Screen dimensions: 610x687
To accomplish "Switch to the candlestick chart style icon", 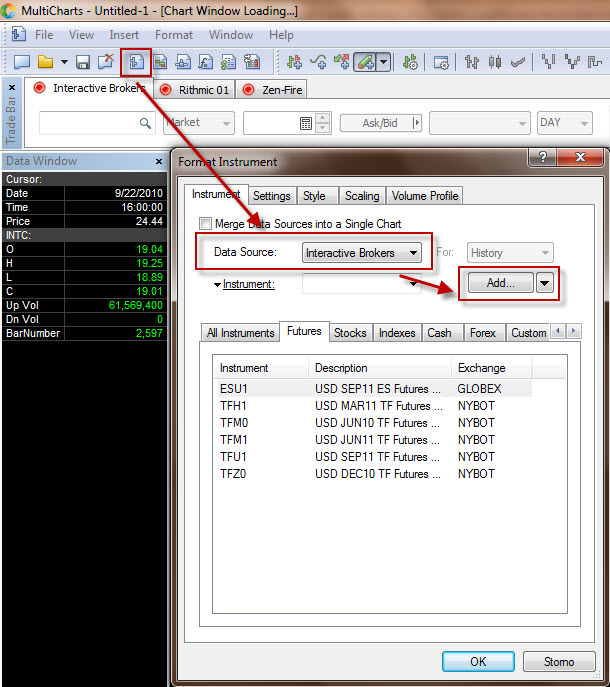I will point(495,62).
